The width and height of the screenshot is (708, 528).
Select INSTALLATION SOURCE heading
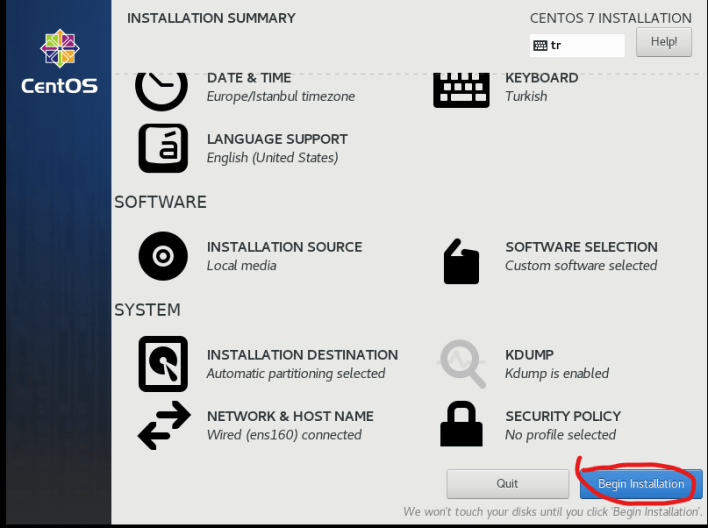click(284, 247)
